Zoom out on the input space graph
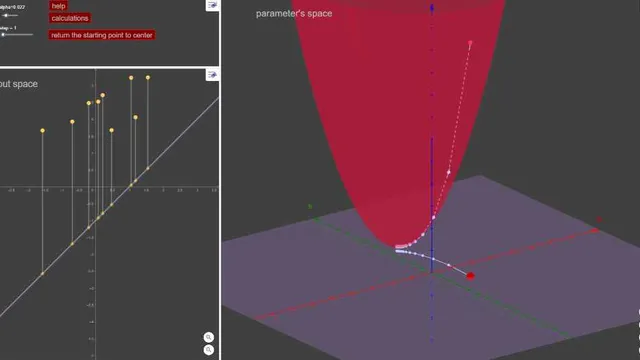The image size is (640, 360). pyautogui.click(x=209, y=350)
